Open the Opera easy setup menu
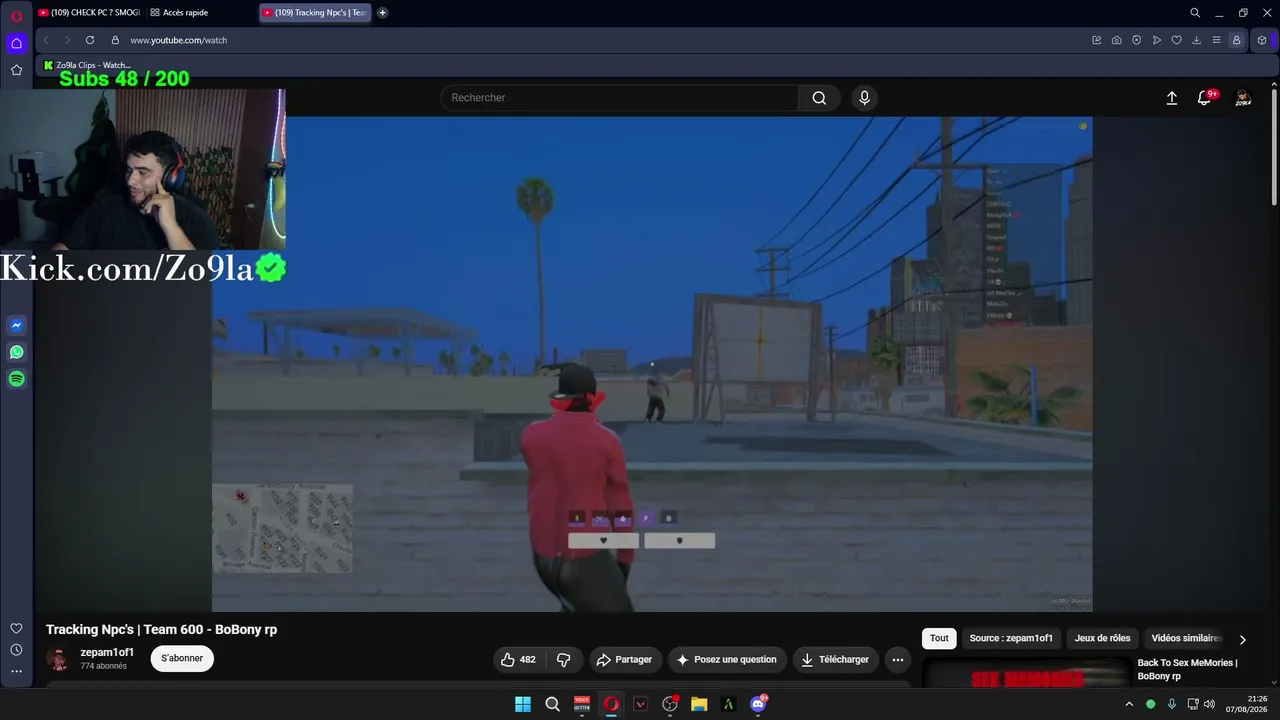Image resolution: width=1280 pixels, height=720 pixels. pos(1216,40)
